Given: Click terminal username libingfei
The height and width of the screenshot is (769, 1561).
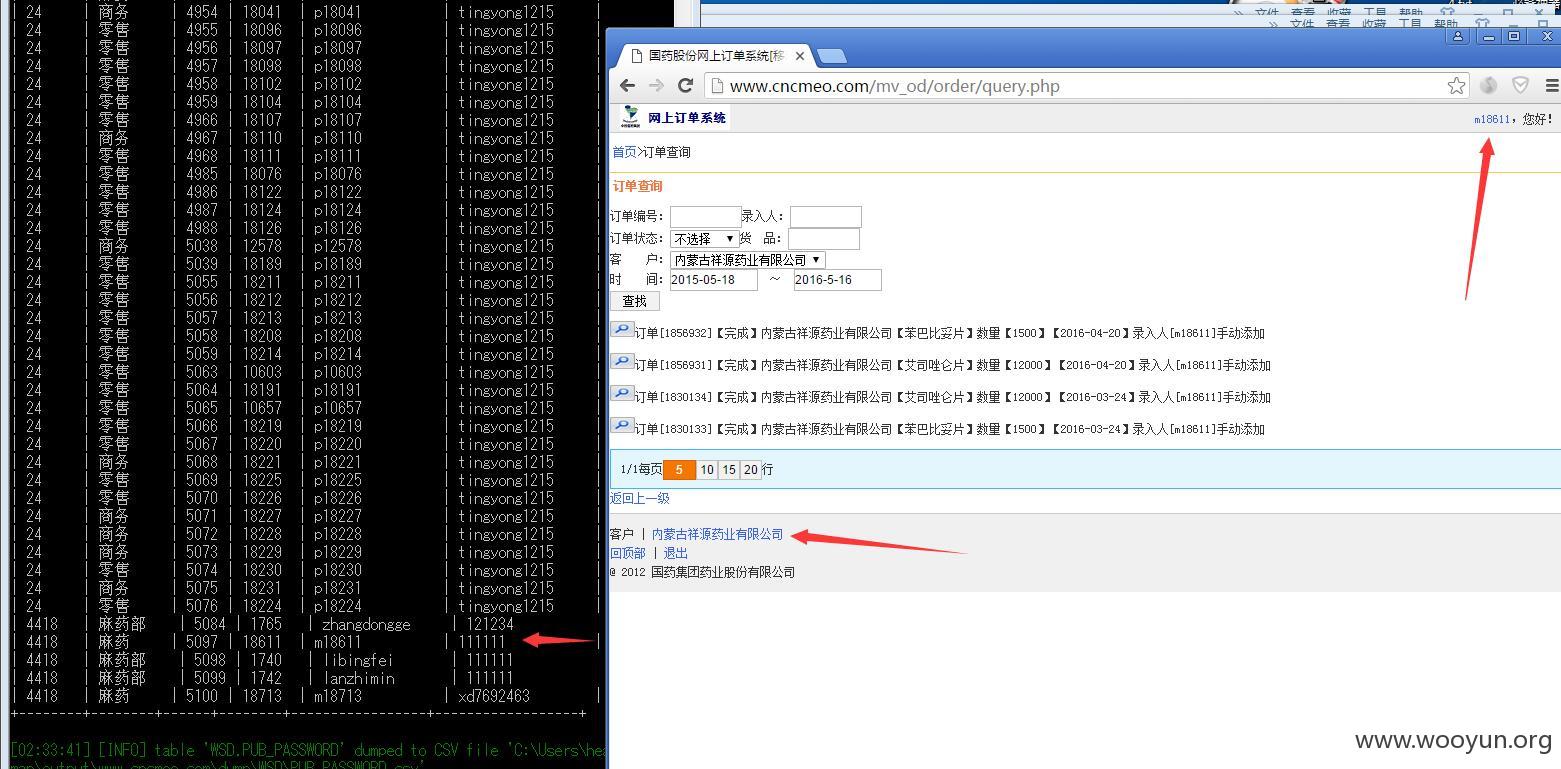Looking at the screenshot, I should (x=358, y=660).
